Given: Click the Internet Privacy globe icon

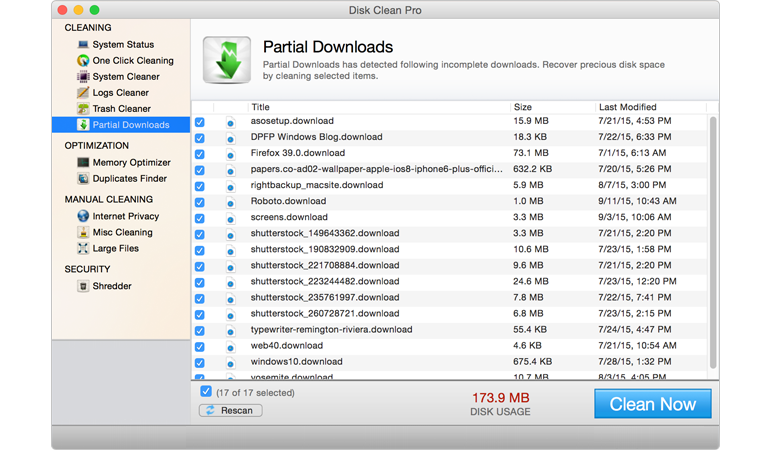Looking at the screenshot, I should tap(83, 216).
